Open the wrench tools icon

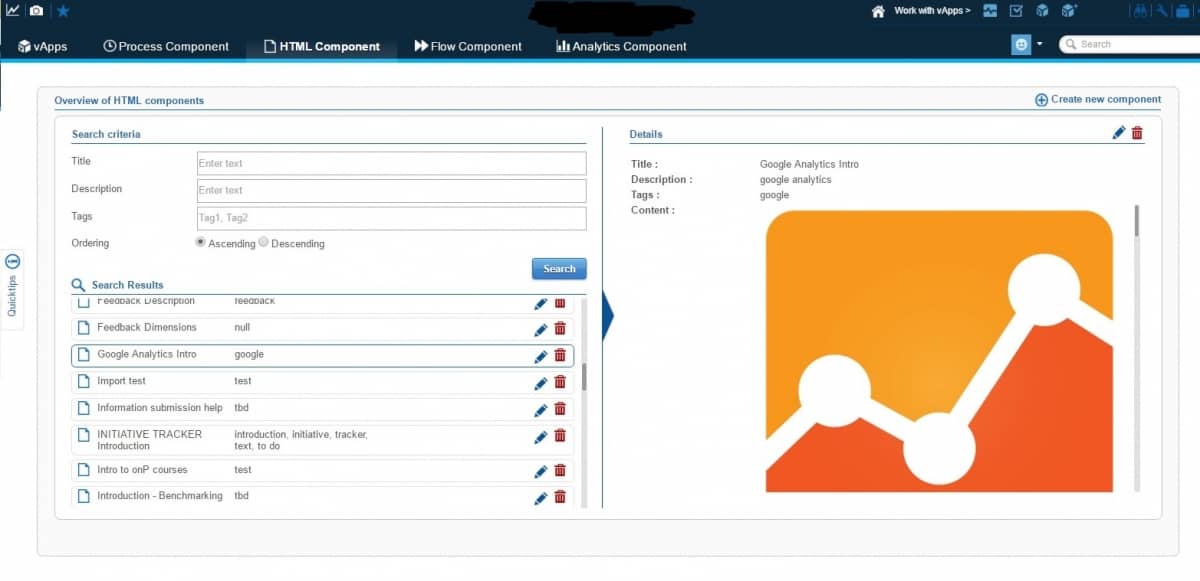point(1162,11)
